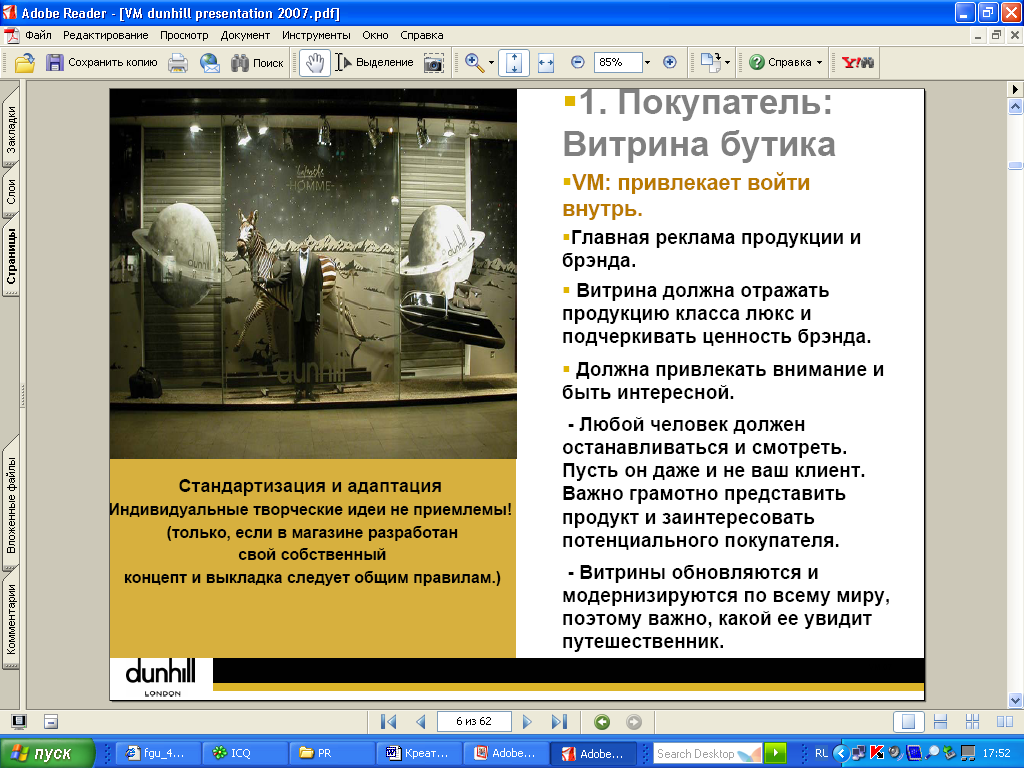Open the Редактирование menu
The image size is (1024, 768).
106,35
